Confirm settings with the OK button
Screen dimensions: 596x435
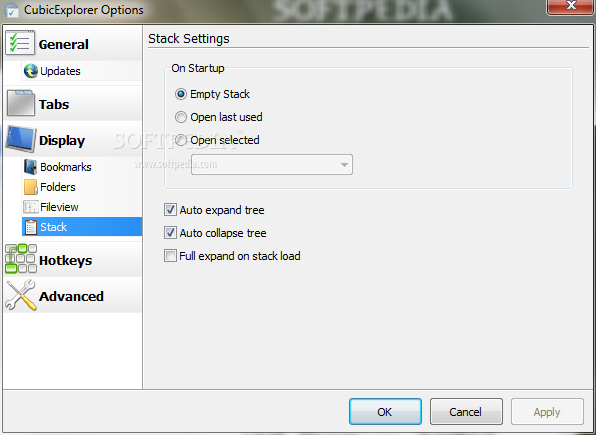[x=385, y=411]
